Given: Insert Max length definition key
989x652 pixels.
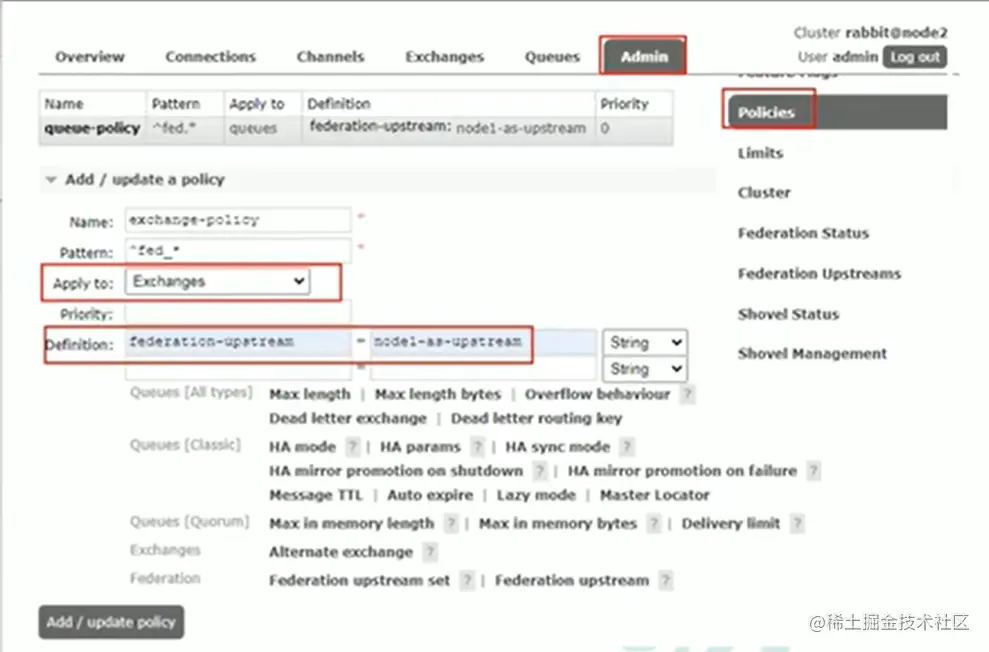Looking at the screenshot, I should (310, 395).
